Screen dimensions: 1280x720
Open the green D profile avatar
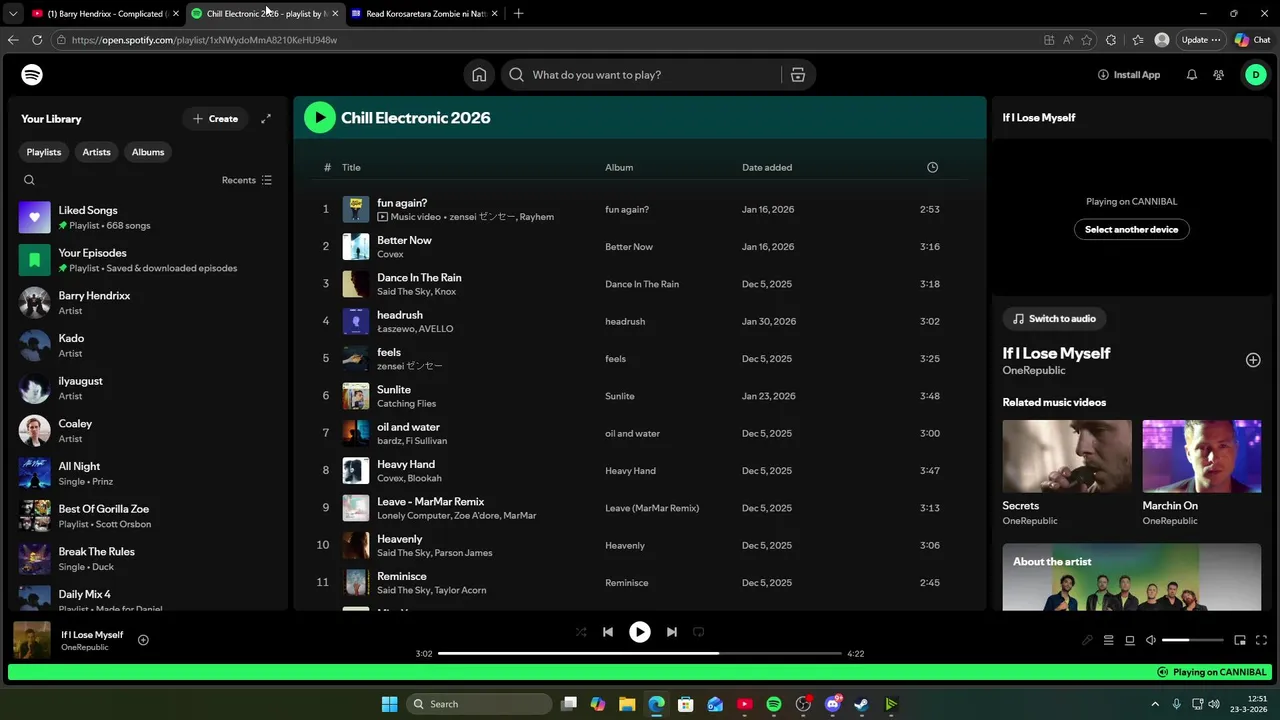(x=1255, y=75)
